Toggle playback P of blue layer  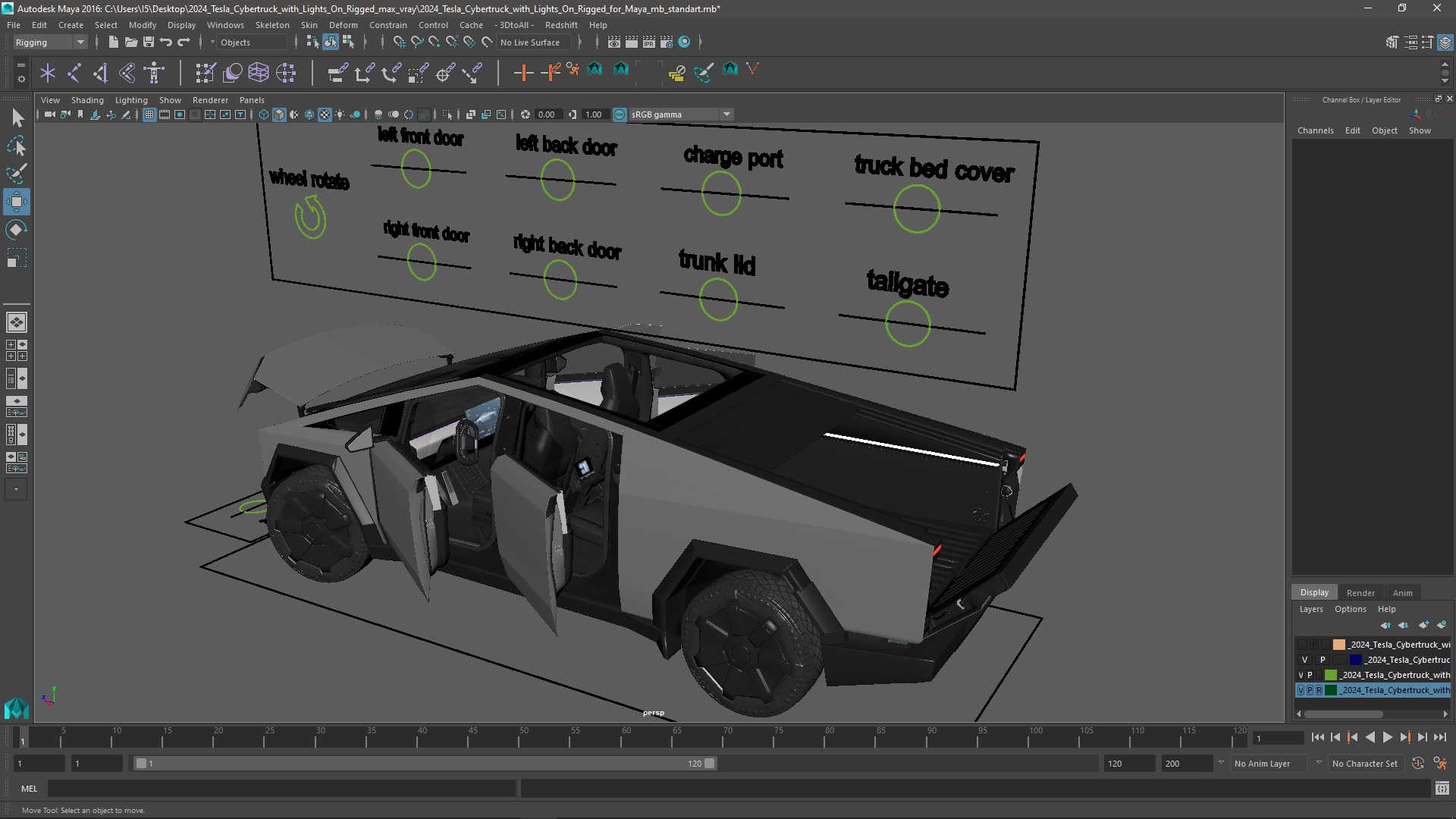tap(1323, 660)
